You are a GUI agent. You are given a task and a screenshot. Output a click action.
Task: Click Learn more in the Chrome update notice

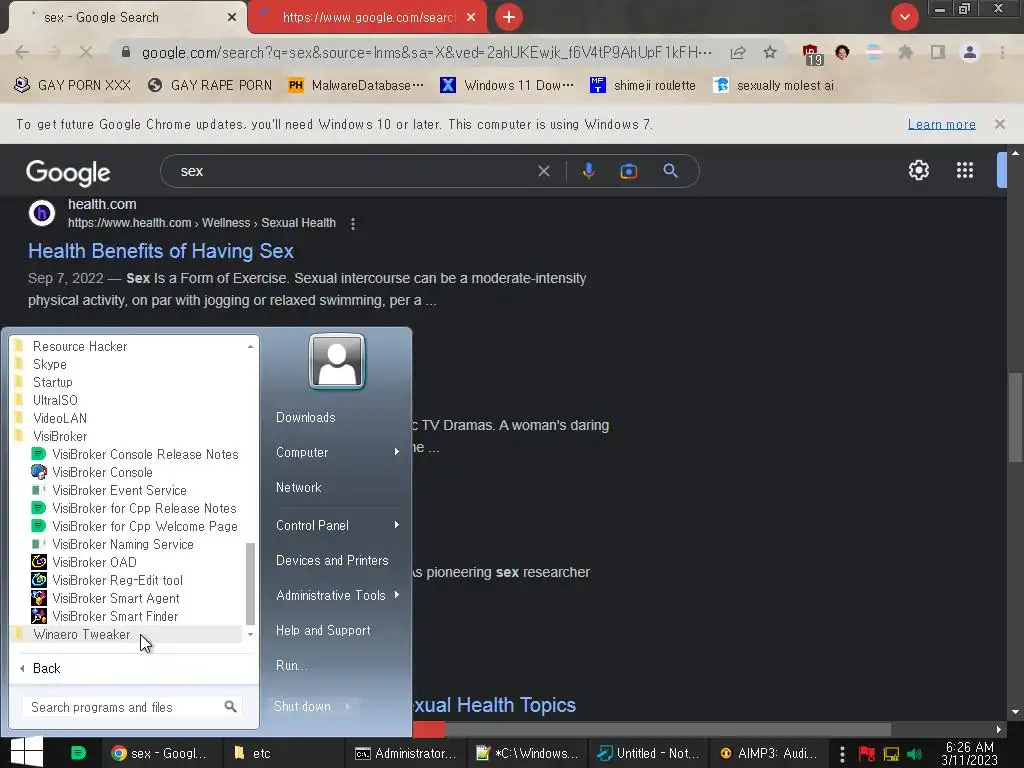pos(941,124)
